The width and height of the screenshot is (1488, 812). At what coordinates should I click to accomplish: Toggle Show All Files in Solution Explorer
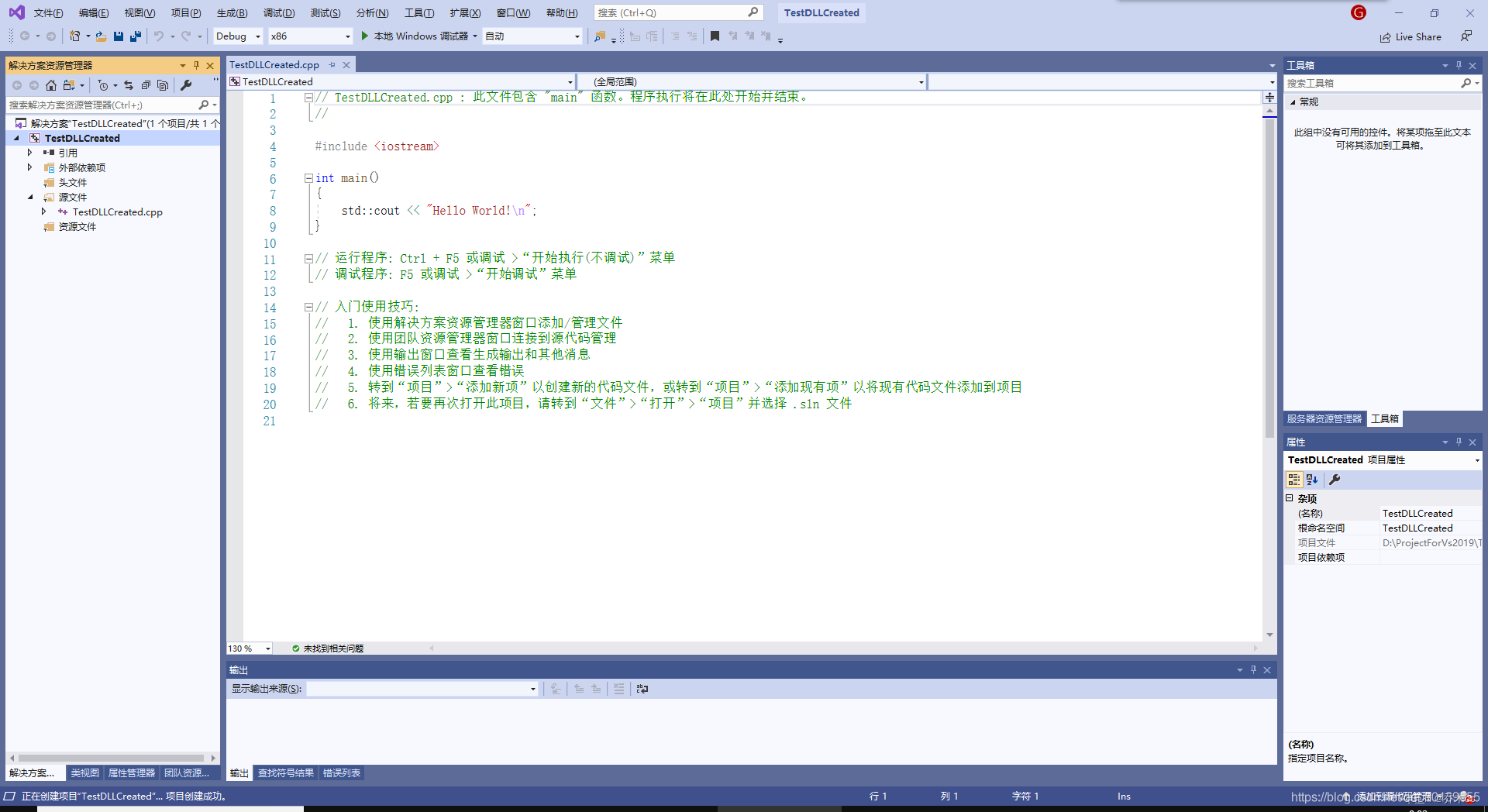163,85
